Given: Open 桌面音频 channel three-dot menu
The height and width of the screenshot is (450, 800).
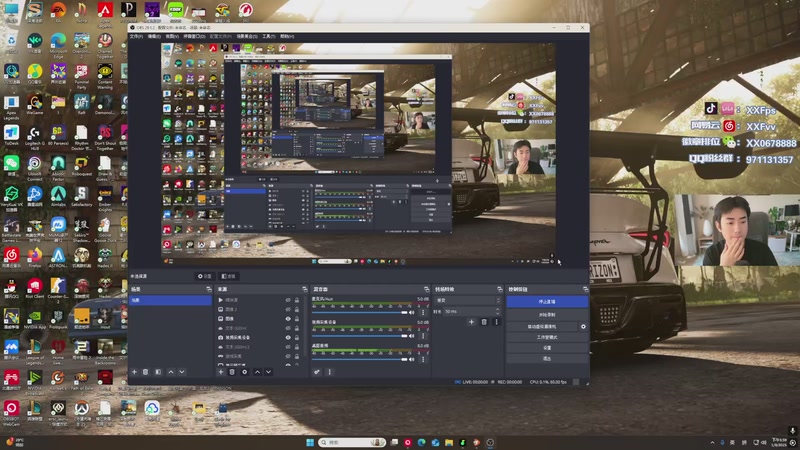Looking at the screenshot, I should pyautogui.click(x=423, y=359).
